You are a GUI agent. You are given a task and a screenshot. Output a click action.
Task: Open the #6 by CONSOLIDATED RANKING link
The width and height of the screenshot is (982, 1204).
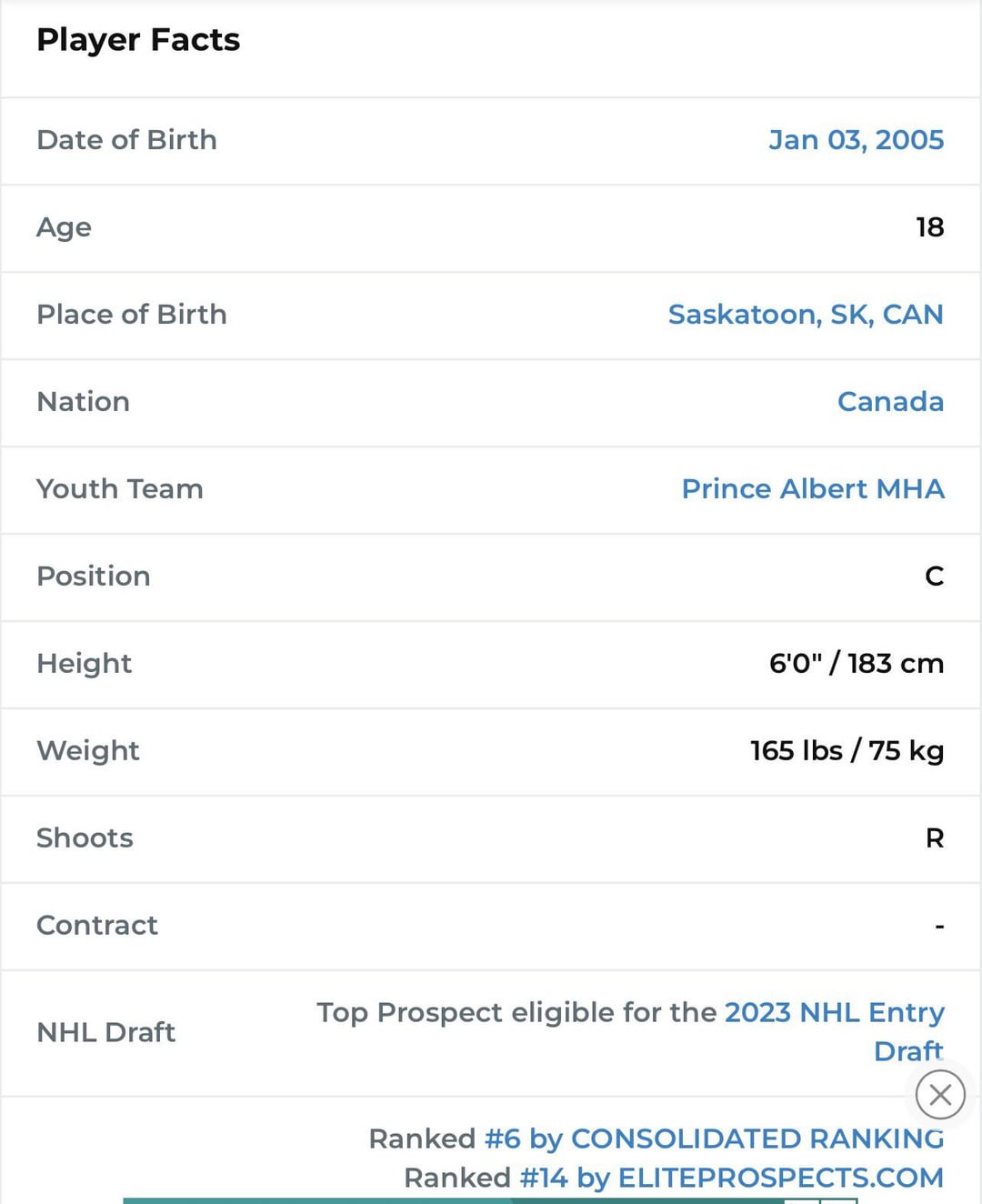[713, 1139]
